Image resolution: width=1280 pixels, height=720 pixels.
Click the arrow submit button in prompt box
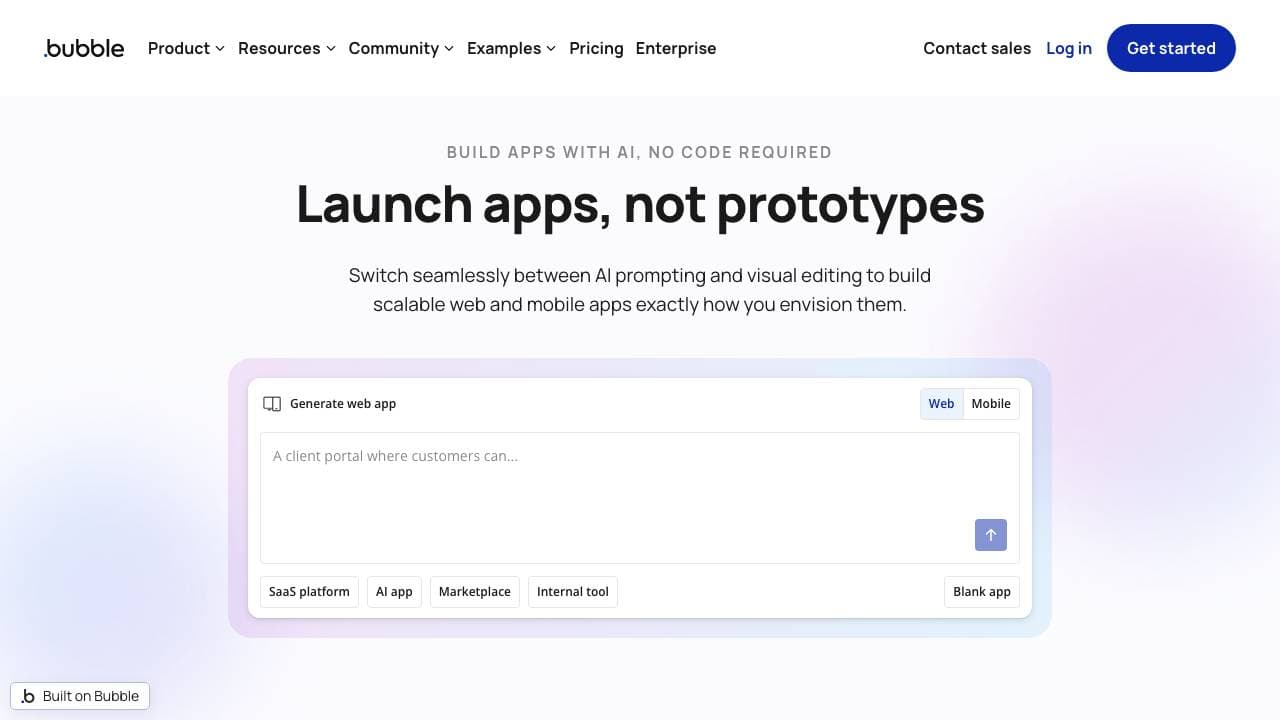point(990,535)
